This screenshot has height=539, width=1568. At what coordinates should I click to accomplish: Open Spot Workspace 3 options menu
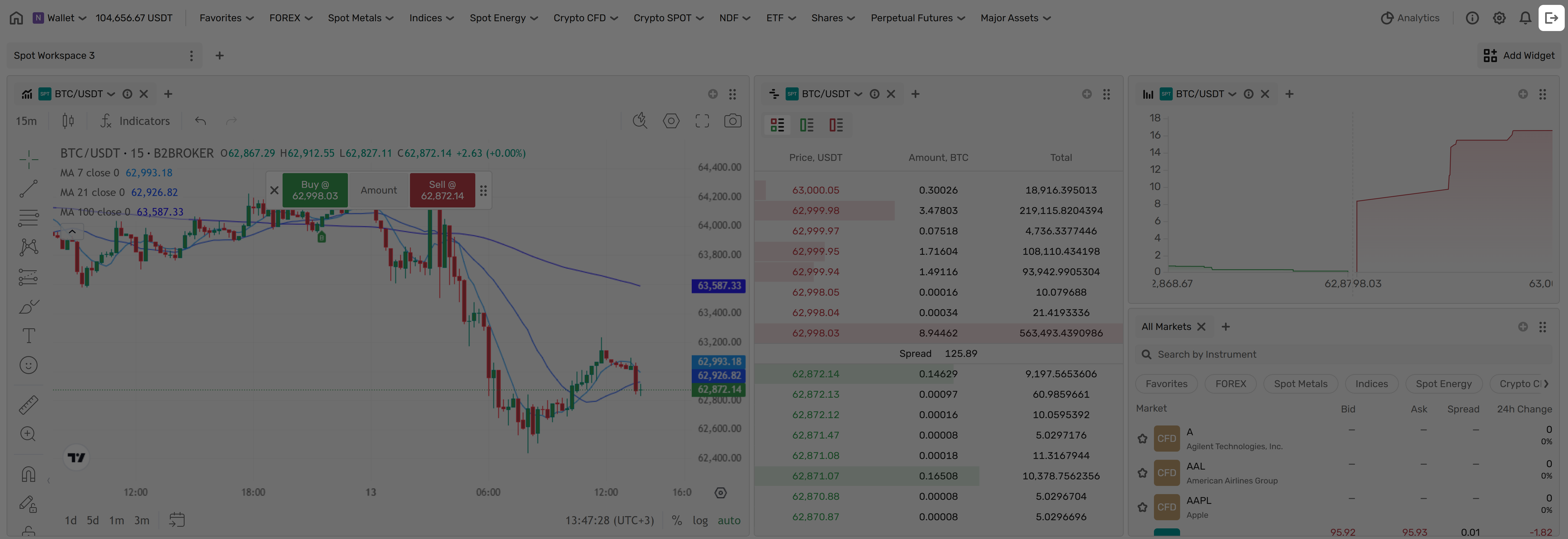point(191,56)
